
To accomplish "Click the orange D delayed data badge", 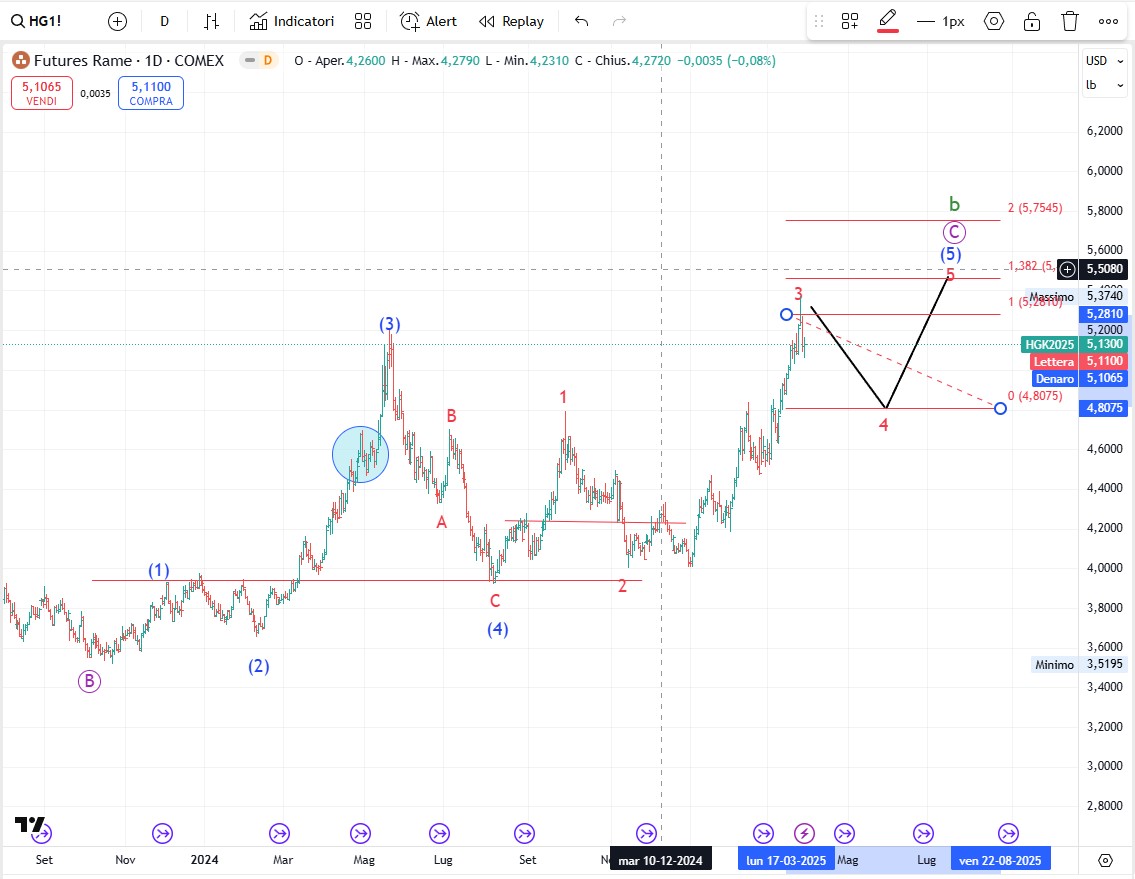I will (268, 61).
